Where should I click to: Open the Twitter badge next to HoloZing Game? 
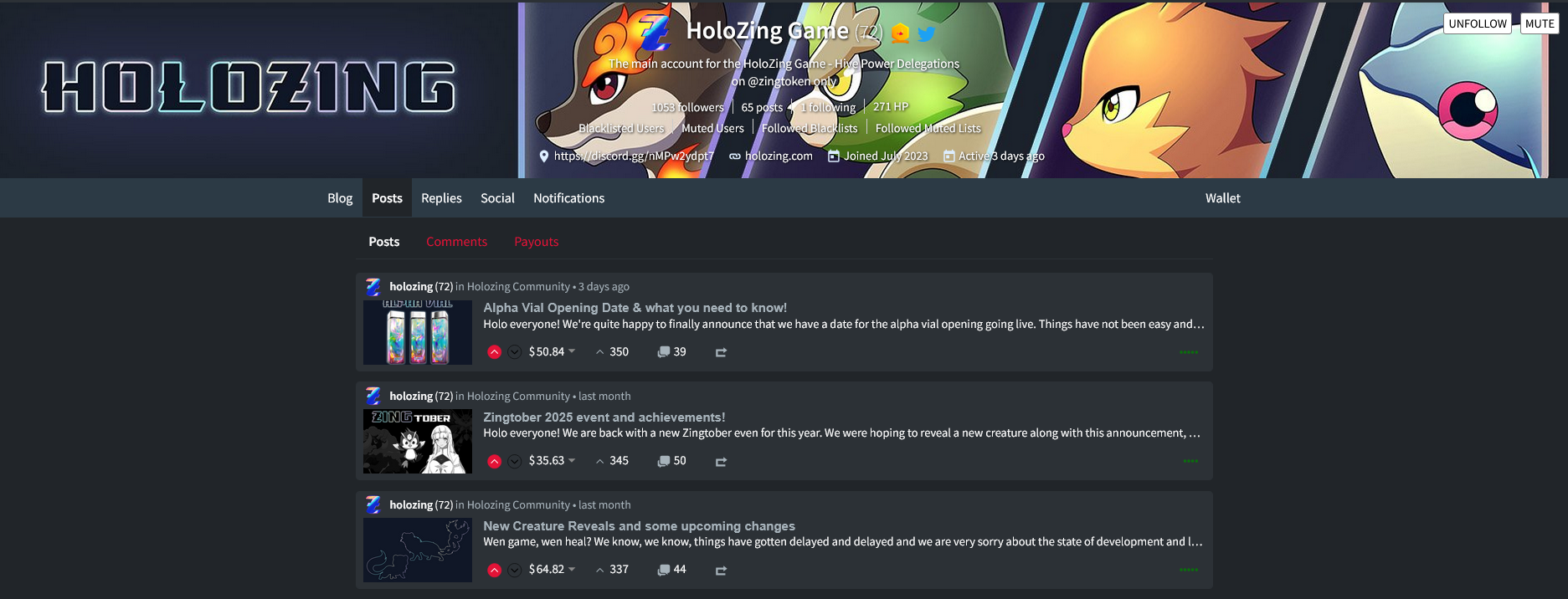click(926, 33)
